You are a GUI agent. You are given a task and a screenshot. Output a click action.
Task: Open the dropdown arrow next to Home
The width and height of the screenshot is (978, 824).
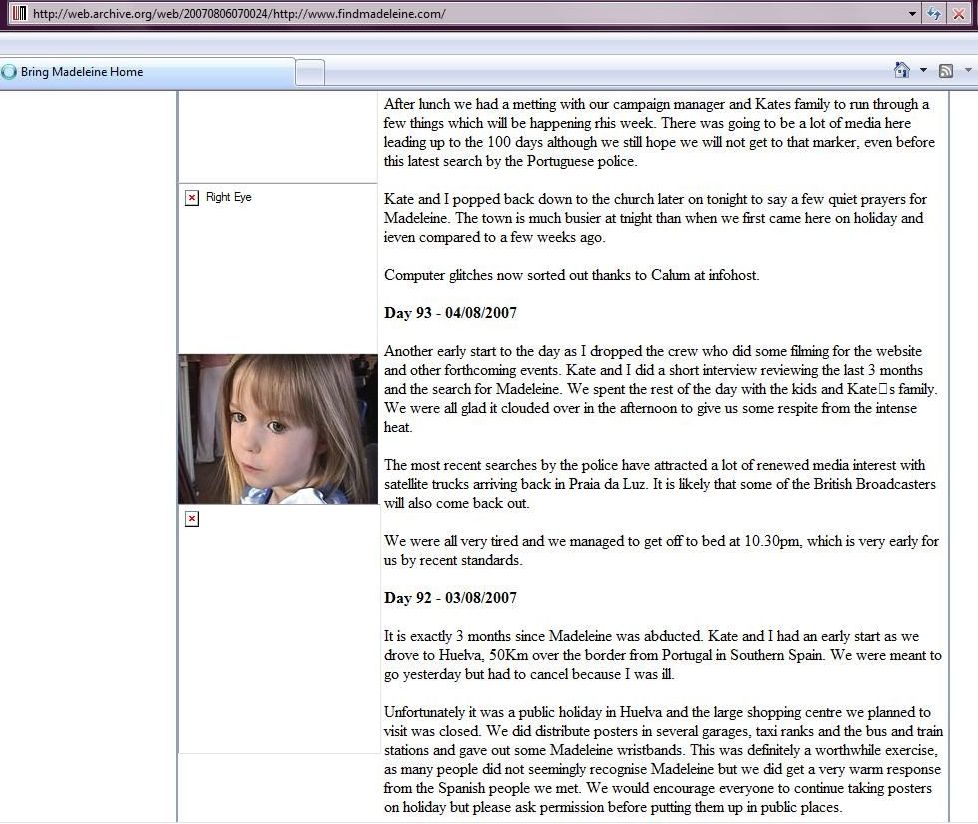[923, 71]
